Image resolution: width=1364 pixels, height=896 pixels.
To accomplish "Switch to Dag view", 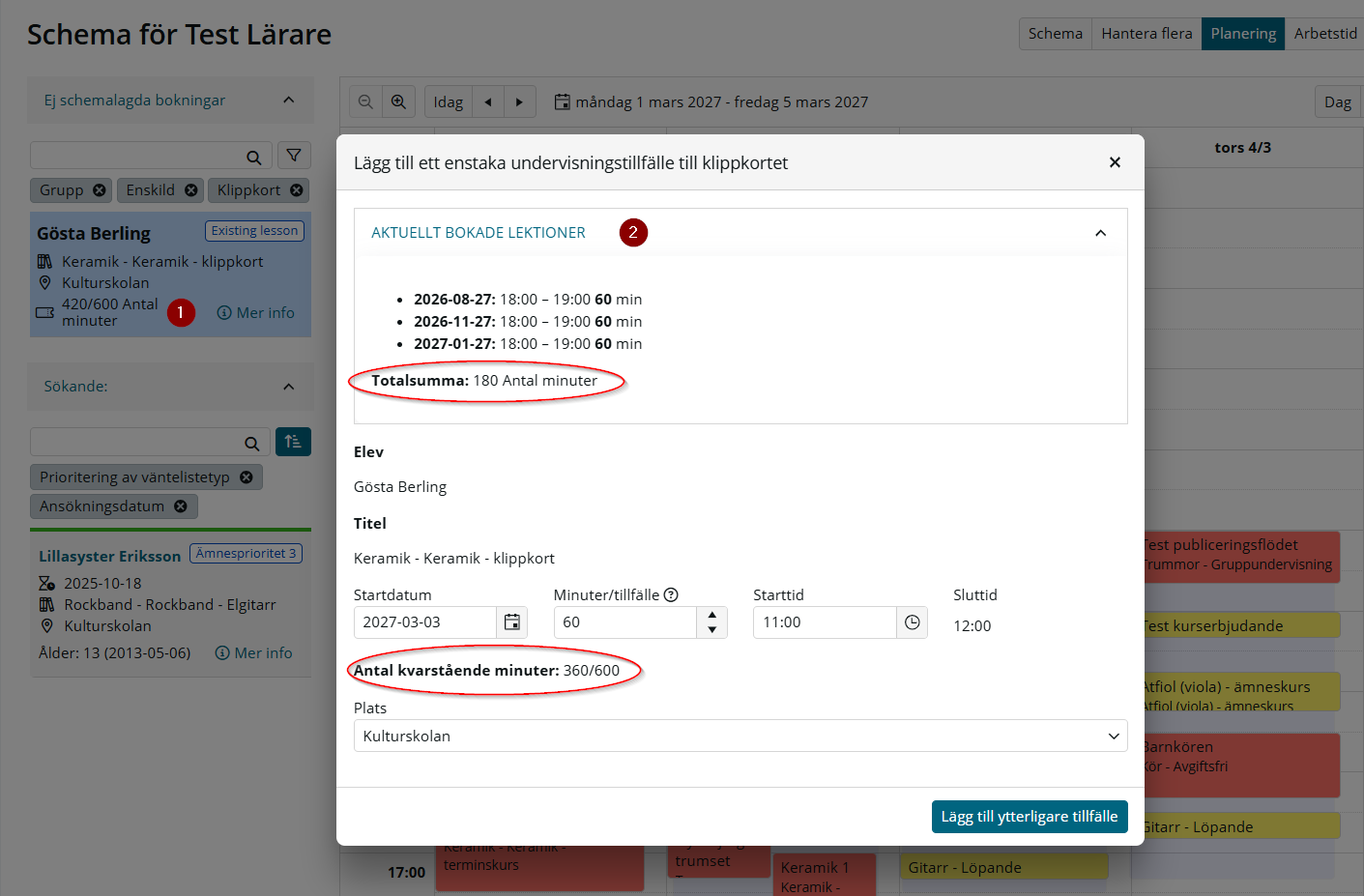I will pos(1338,101).
